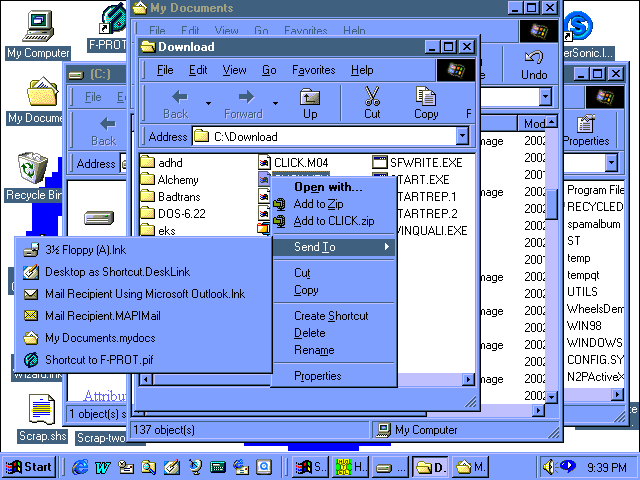Open My Computer desktop icon
The width and height of the screenshot is (640, 480).
(37, 32)
